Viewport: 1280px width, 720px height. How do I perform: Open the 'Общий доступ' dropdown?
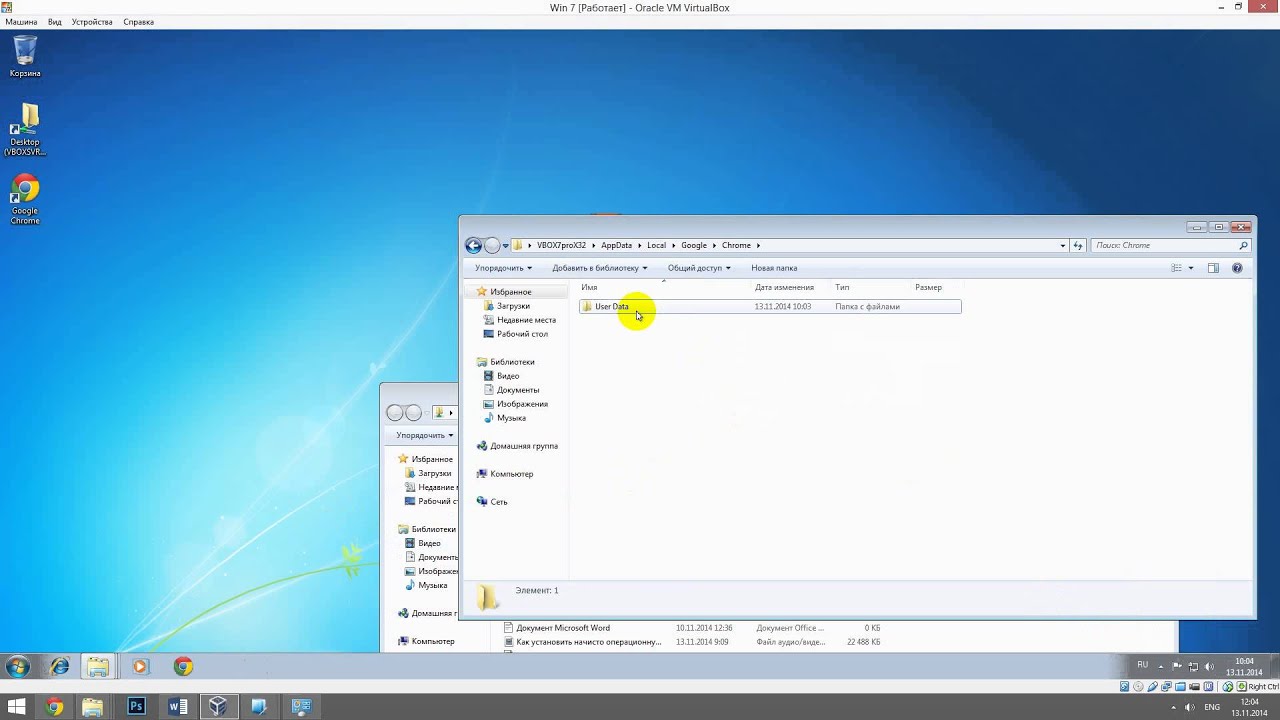(x=699, y=268)
